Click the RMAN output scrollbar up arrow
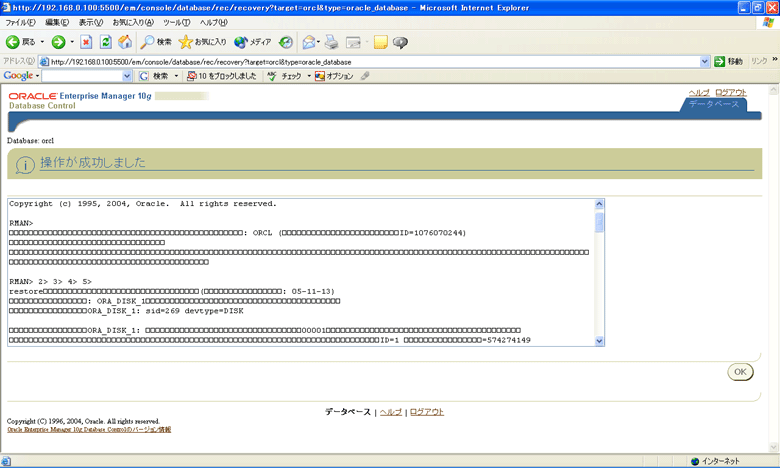 click(x=599, y=204)
